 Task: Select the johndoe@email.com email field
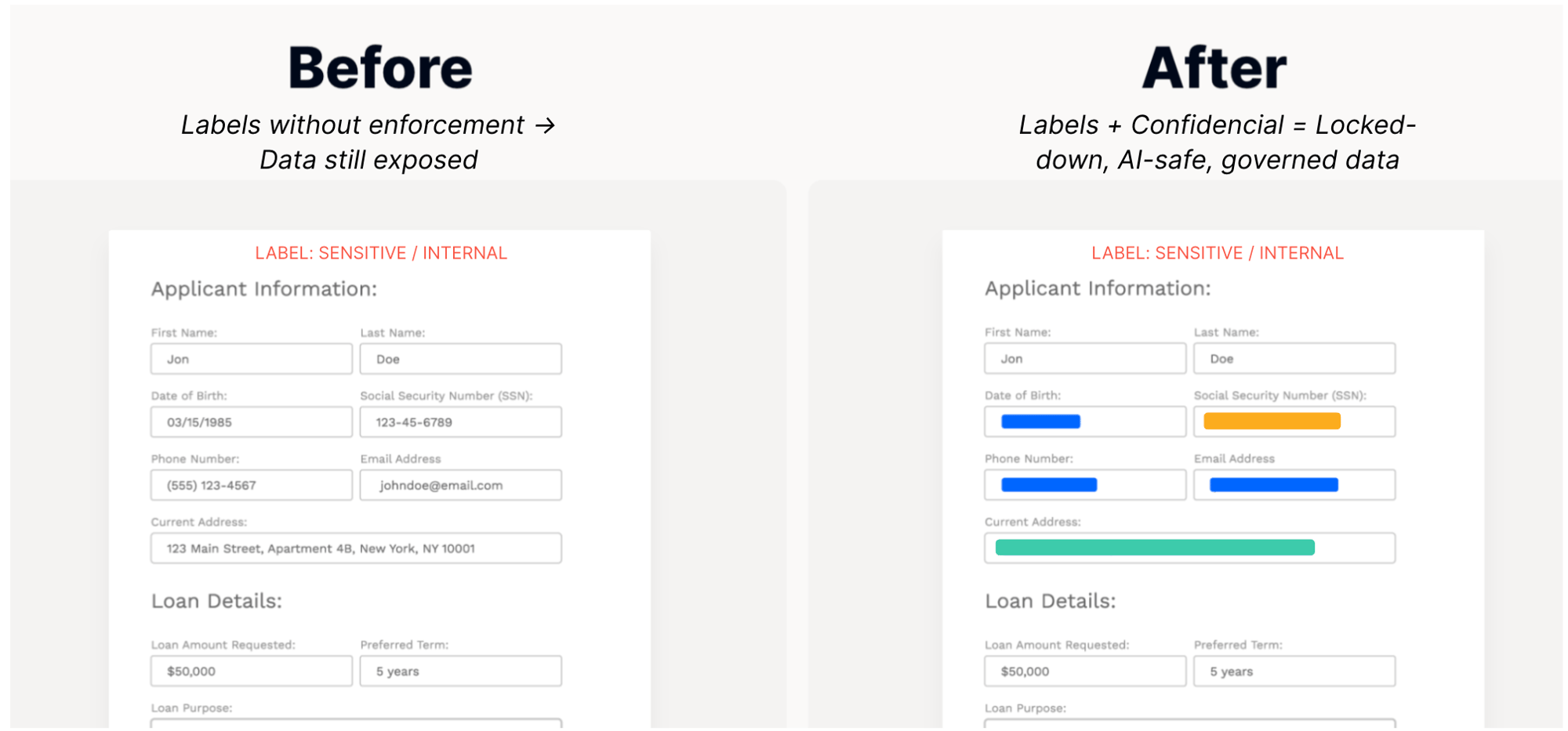[460, 485]
